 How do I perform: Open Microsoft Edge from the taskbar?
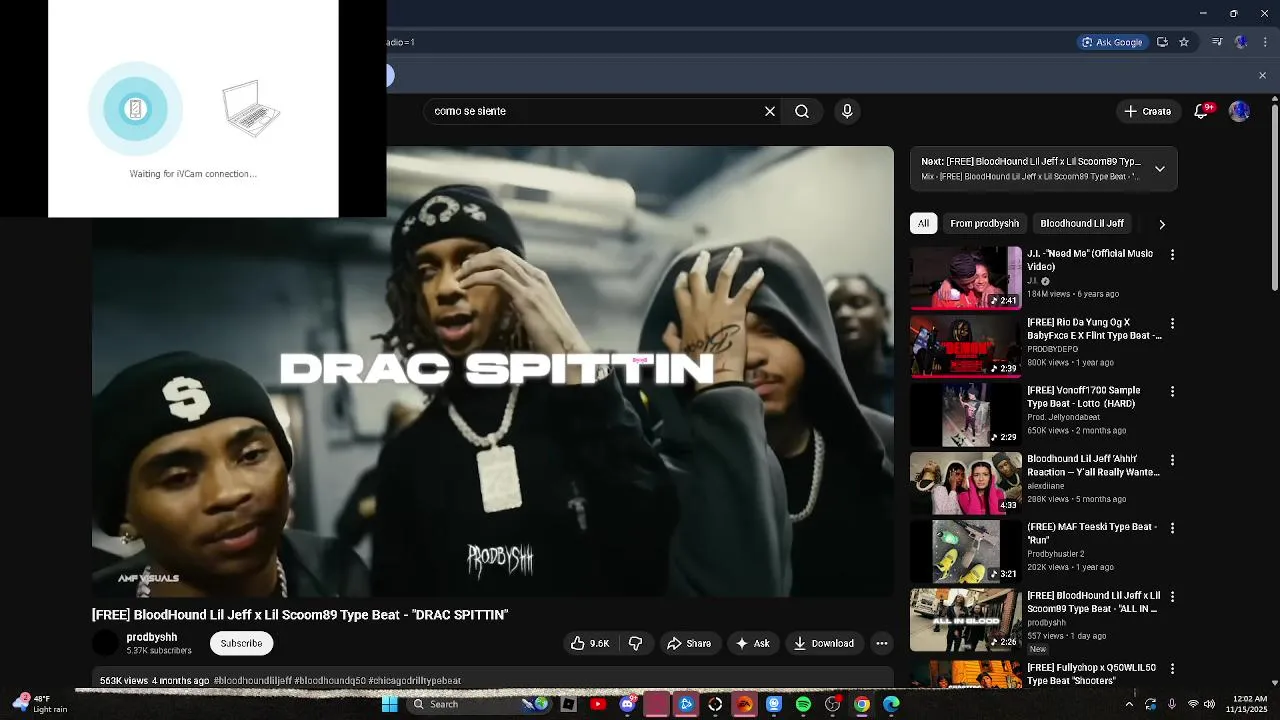tap(891, 704)
